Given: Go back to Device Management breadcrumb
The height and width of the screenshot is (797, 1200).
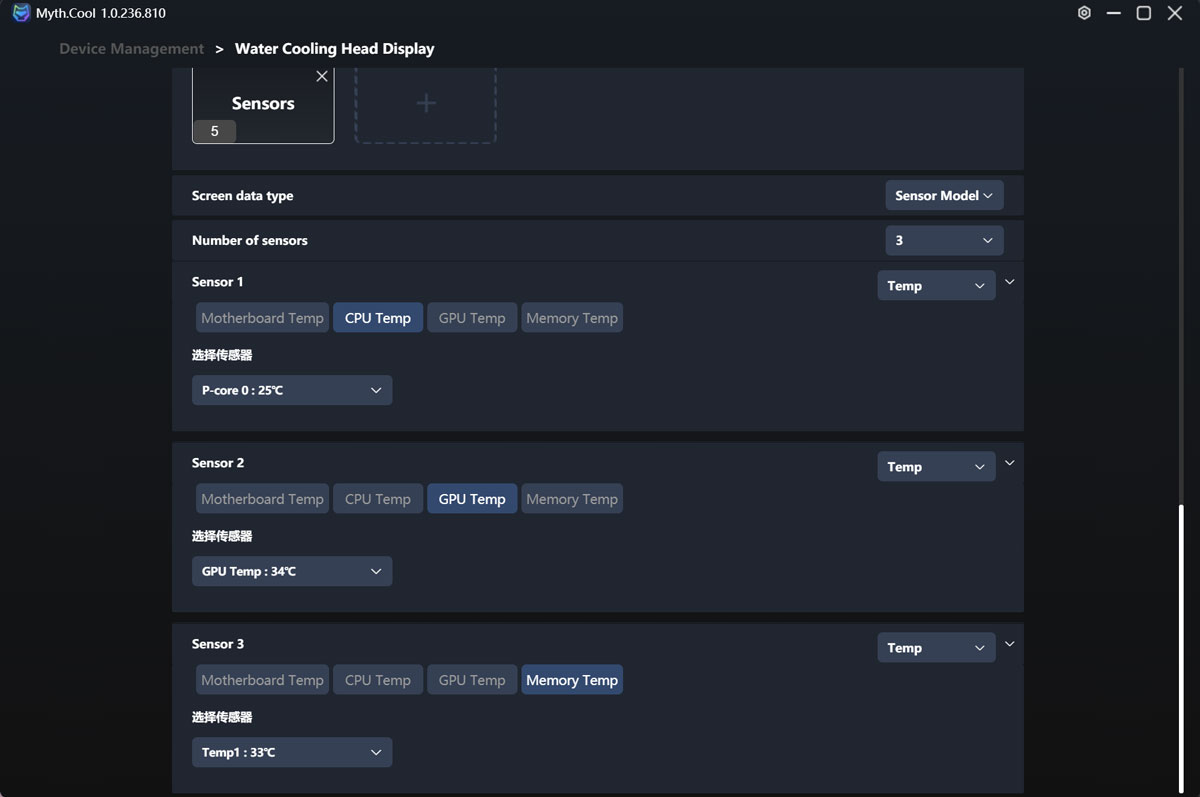Looking at the screenshot, I should [x=131, y=49].
